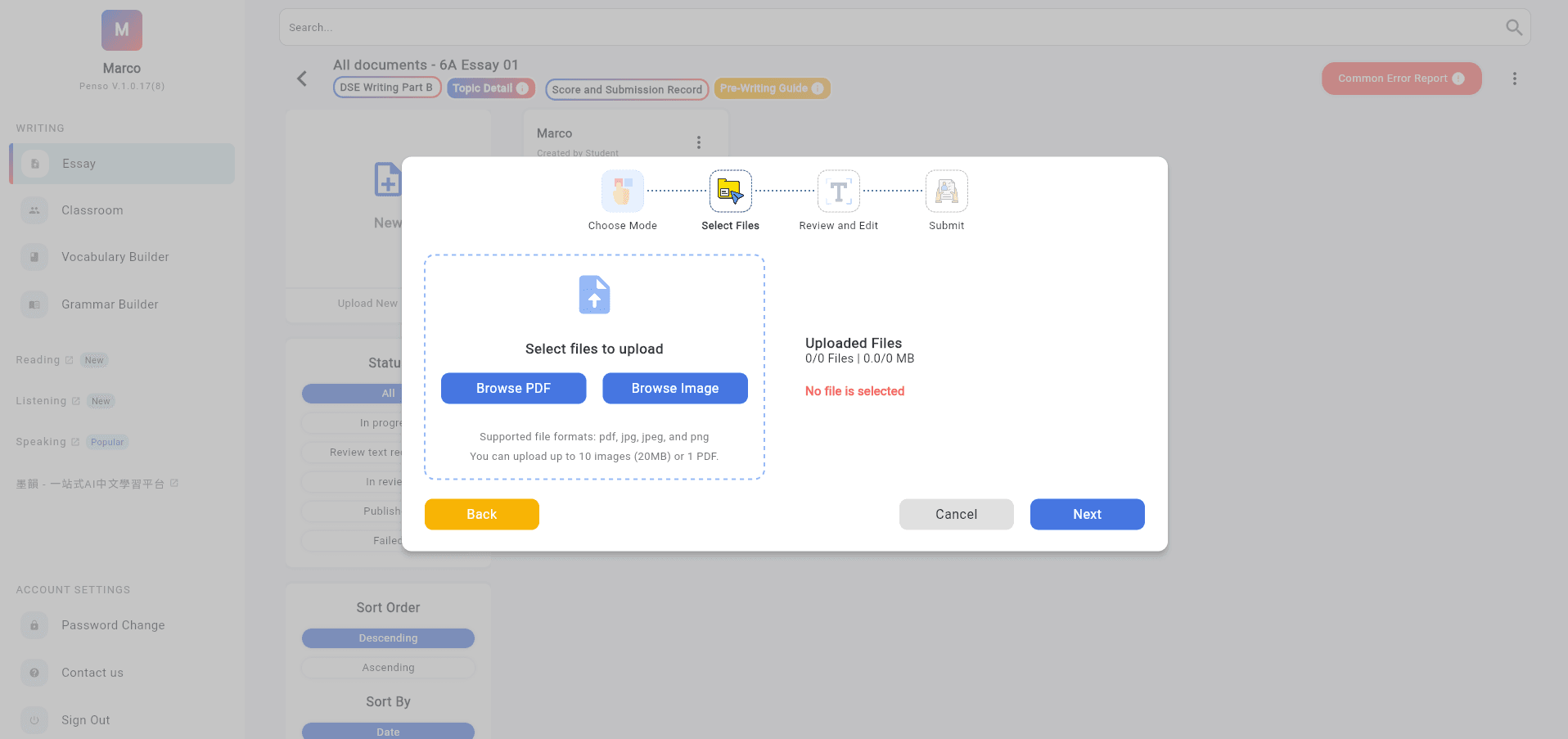
Task: Click the Select Files step icon
Action: click(x=730, y=192)
